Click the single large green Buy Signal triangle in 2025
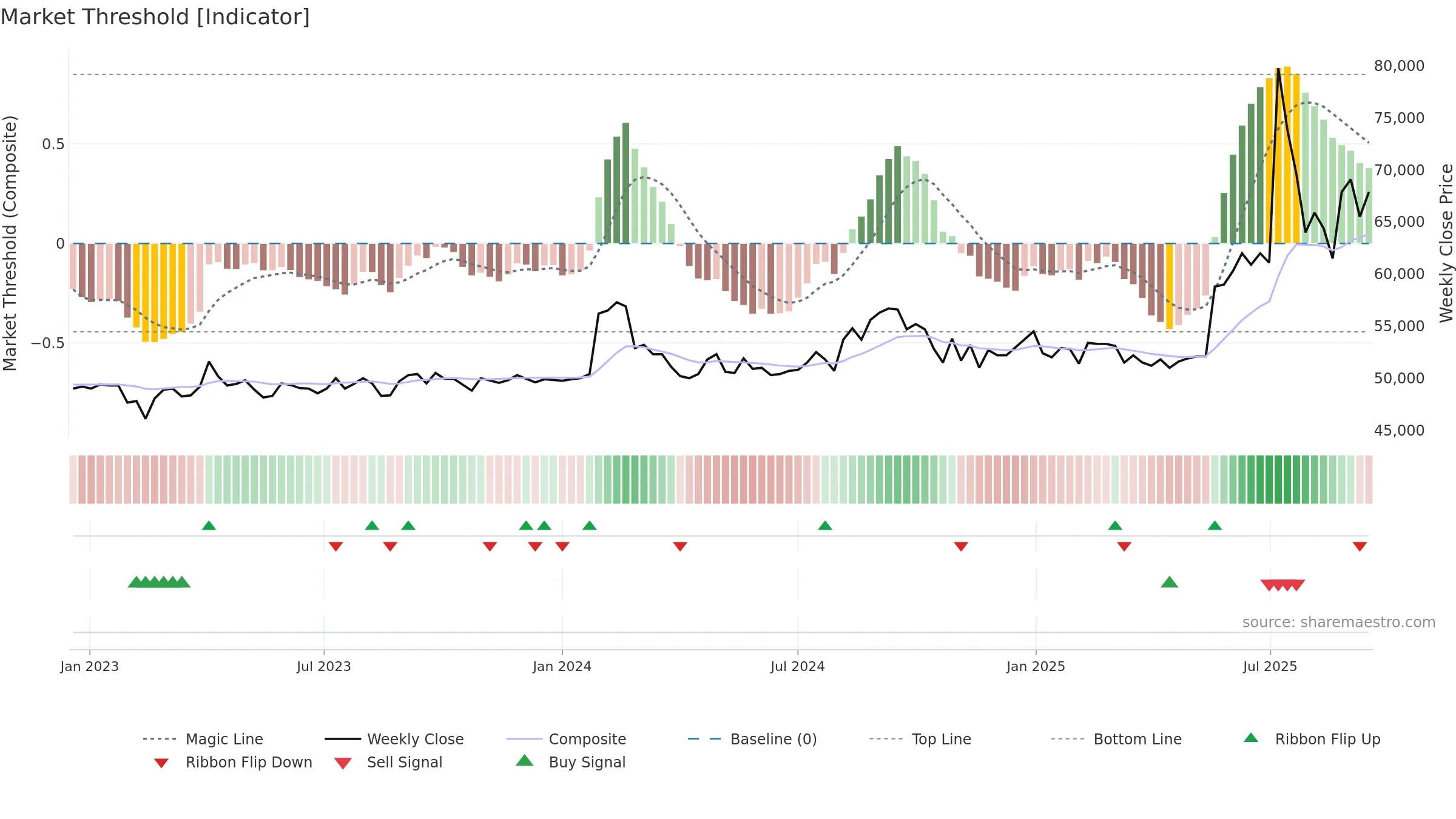The width and height of the screenshot is (1456, 819). tap(1169, 582)
